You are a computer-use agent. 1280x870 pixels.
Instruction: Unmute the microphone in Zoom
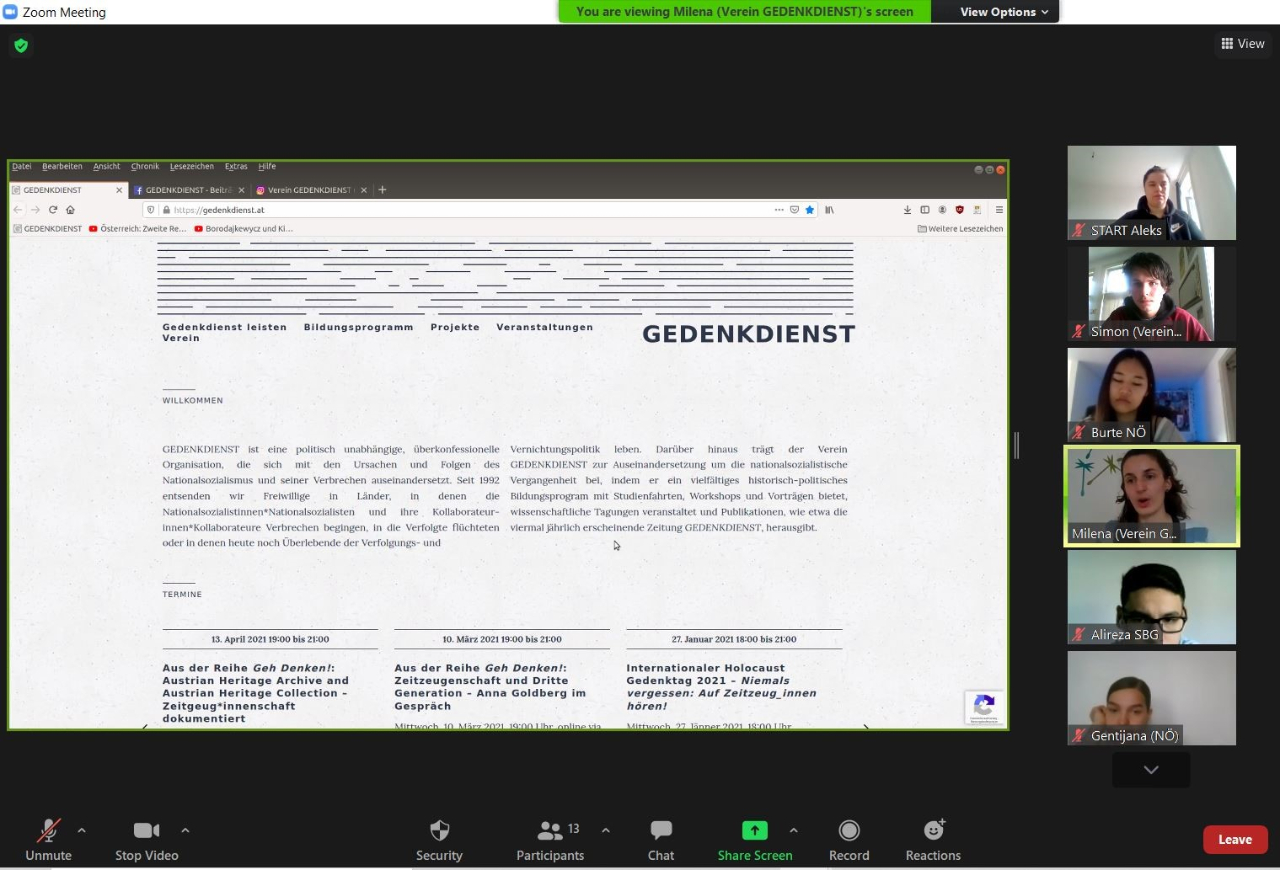point(48,839)
